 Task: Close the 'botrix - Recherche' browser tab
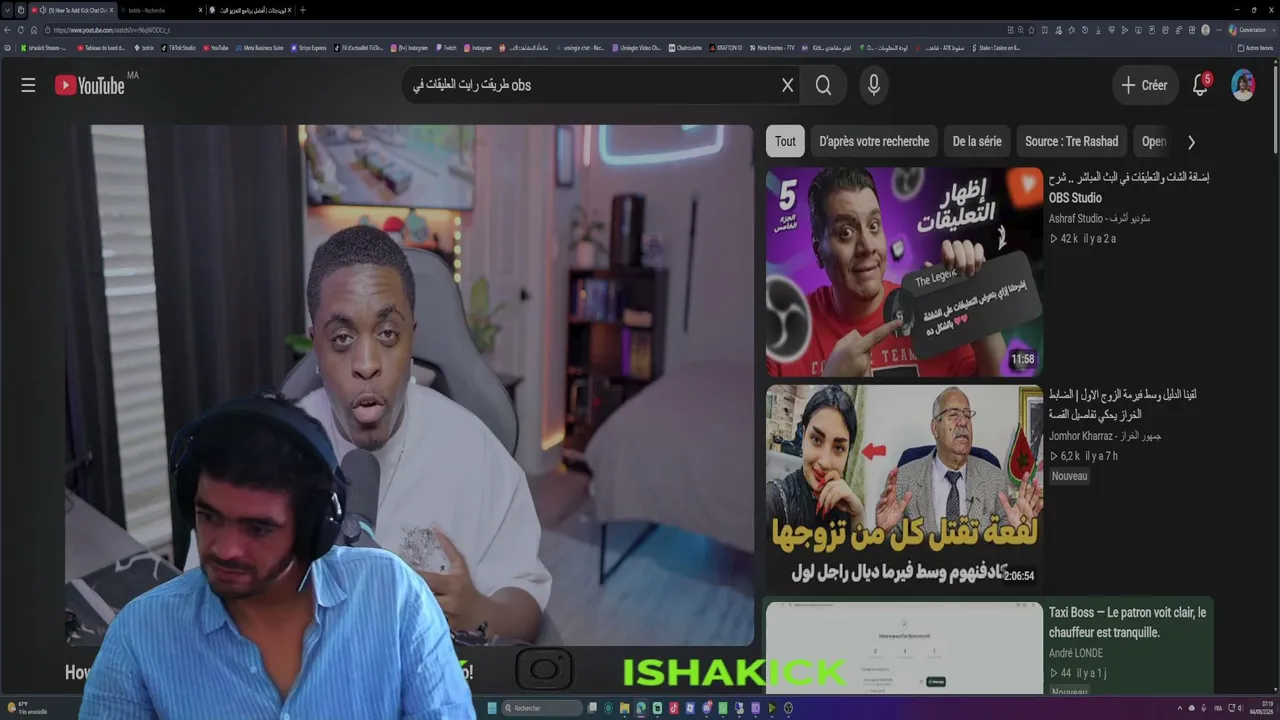pyautogui.click(x=200, y=10)
